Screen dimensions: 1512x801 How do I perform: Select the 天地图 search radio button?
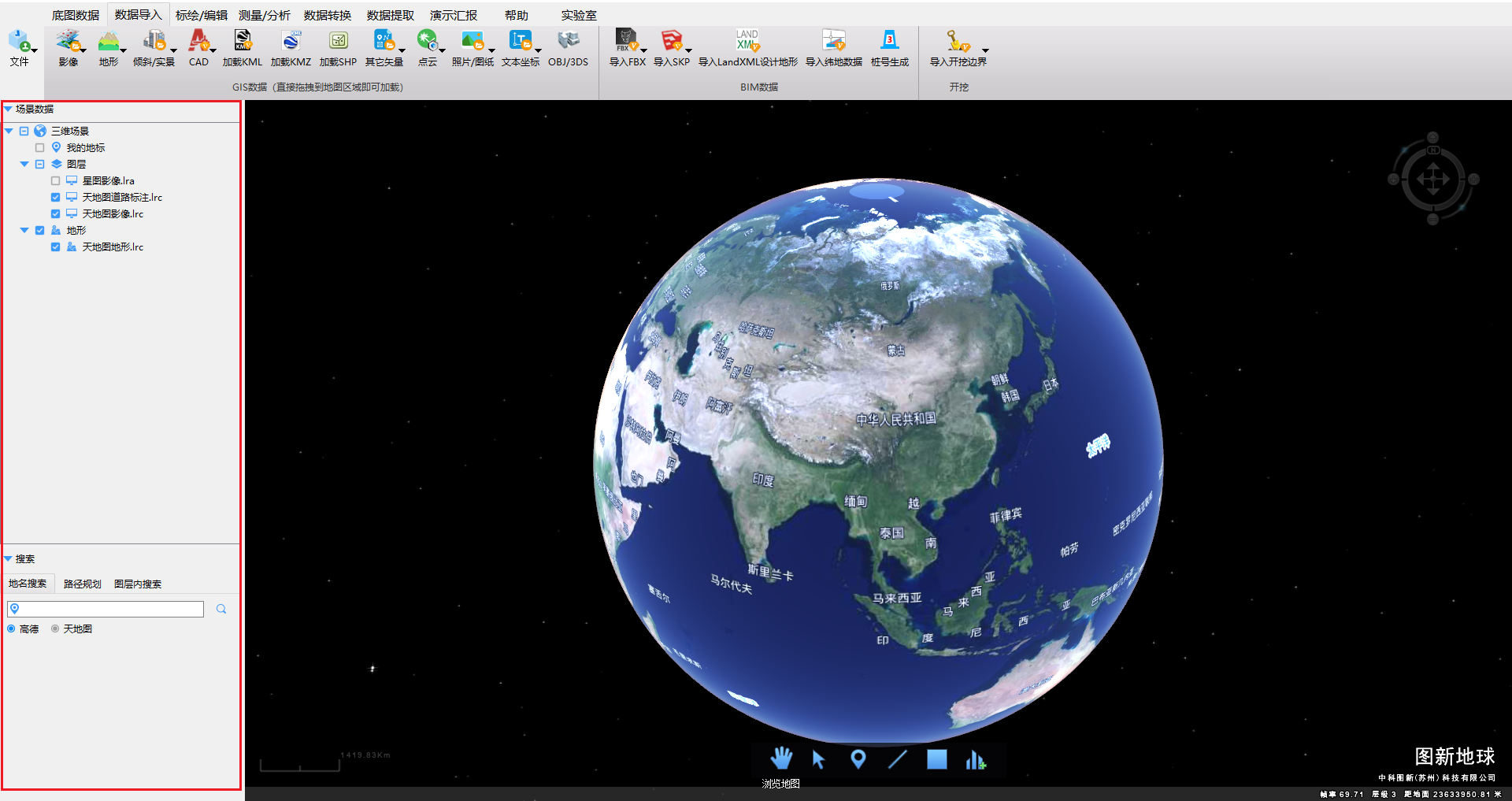coord(55,629)
